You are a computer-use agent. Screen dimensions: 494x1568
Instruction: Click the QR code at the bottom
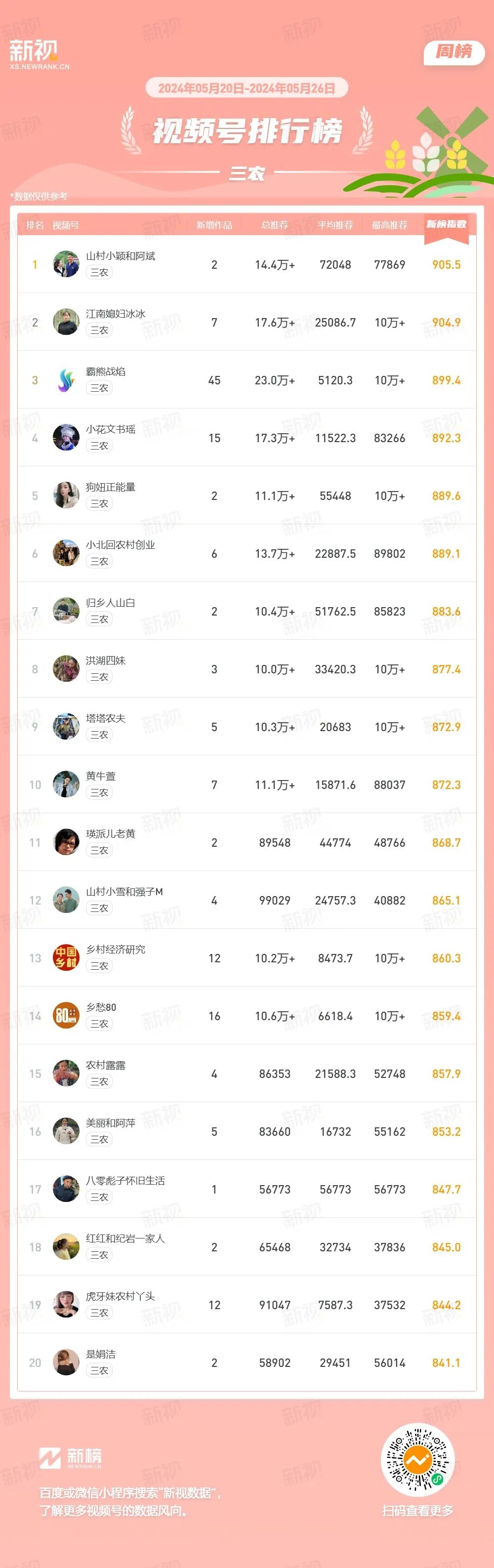coord(417,1460)
